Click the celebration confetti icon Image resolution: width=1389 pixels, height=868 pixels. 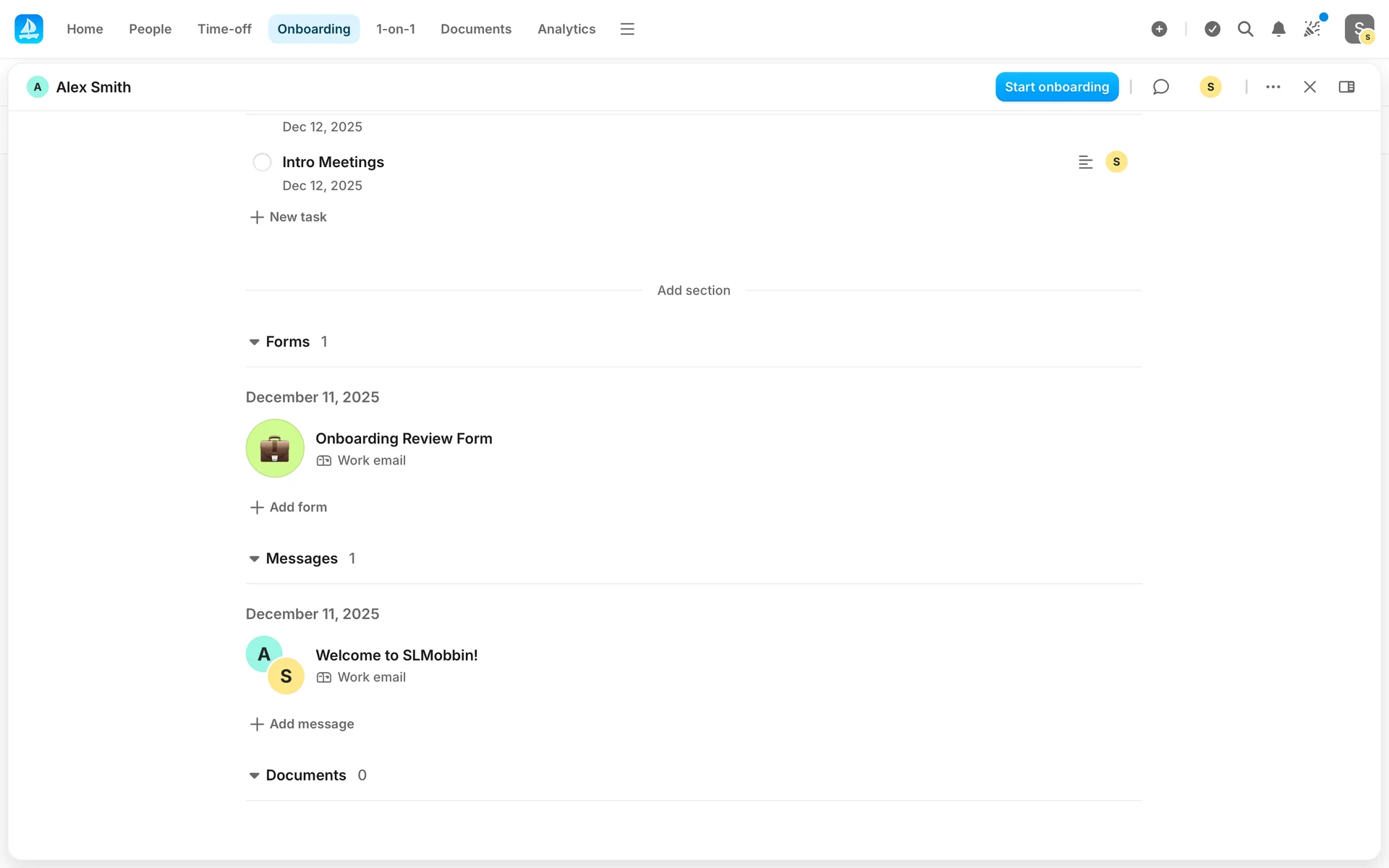(1312, 29)
